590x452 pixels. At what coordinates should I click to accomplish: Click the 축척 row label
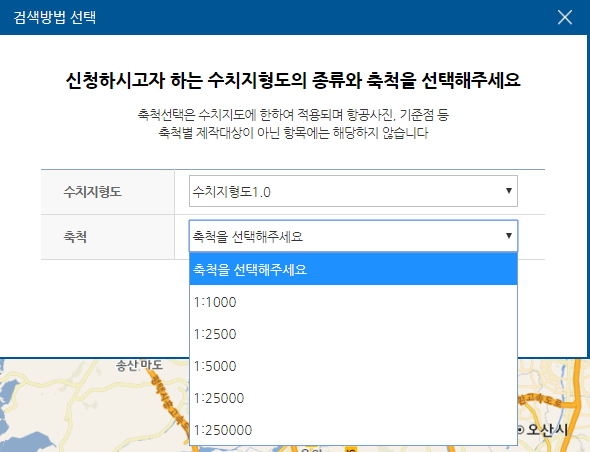[x=75, y=237]
